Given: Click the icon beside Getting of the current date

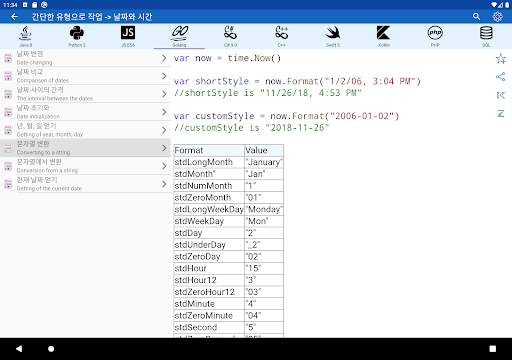Looking at the screenshot, I should [8, 184].
